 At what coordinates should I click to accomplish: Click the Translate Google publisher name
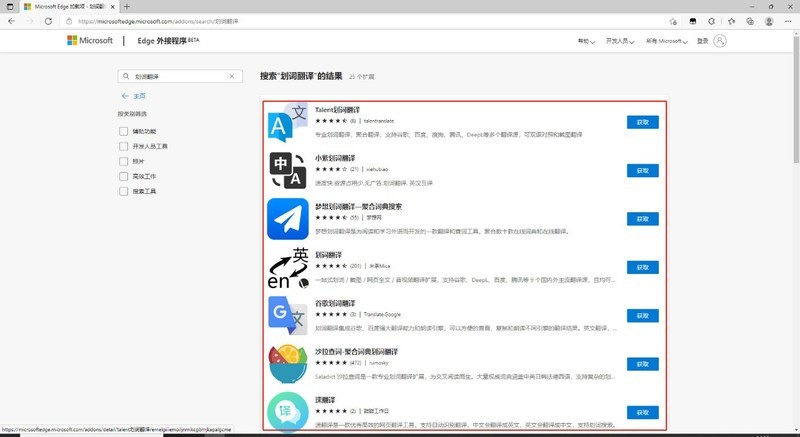pyautogui.click(x=382, y=314)
